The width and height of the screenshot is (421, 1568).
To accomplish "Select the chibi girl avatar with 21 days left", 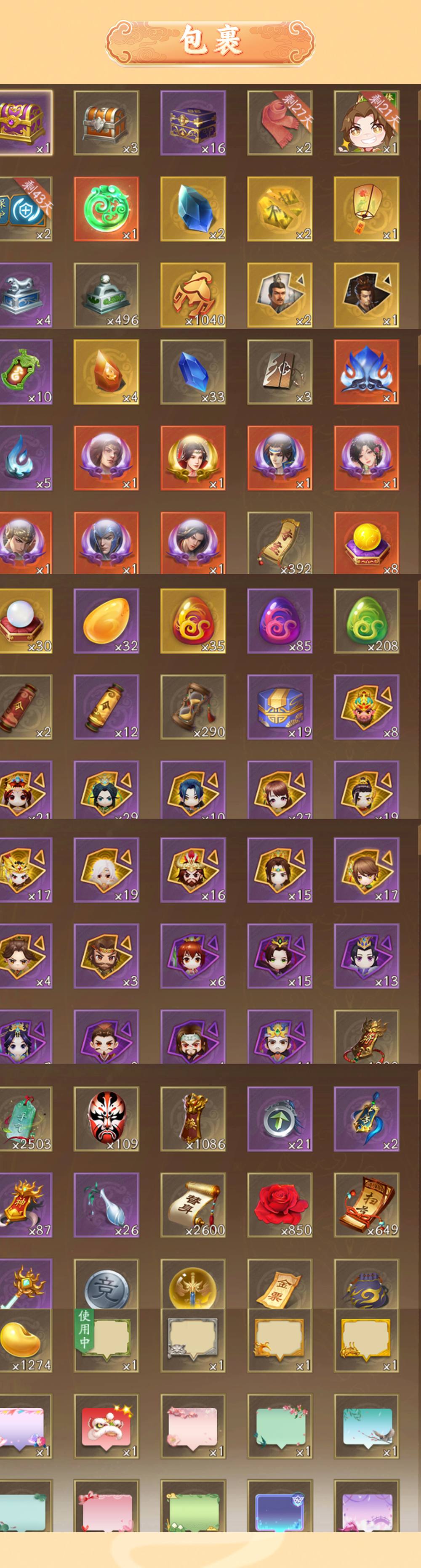I will tap(366, 123).
